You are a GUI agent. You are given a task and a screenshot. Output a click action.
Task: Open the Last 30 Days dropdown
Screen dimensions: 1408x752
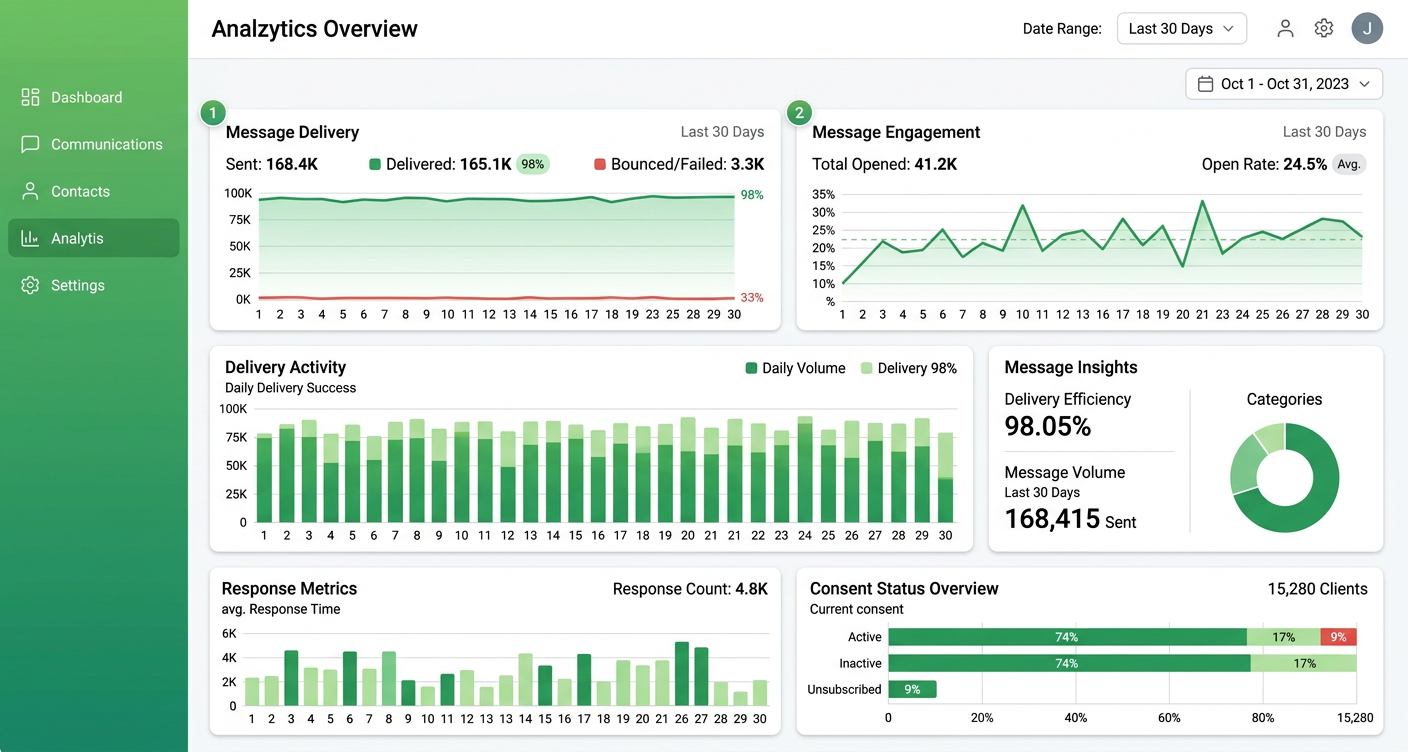click(x=1182, y=28)
